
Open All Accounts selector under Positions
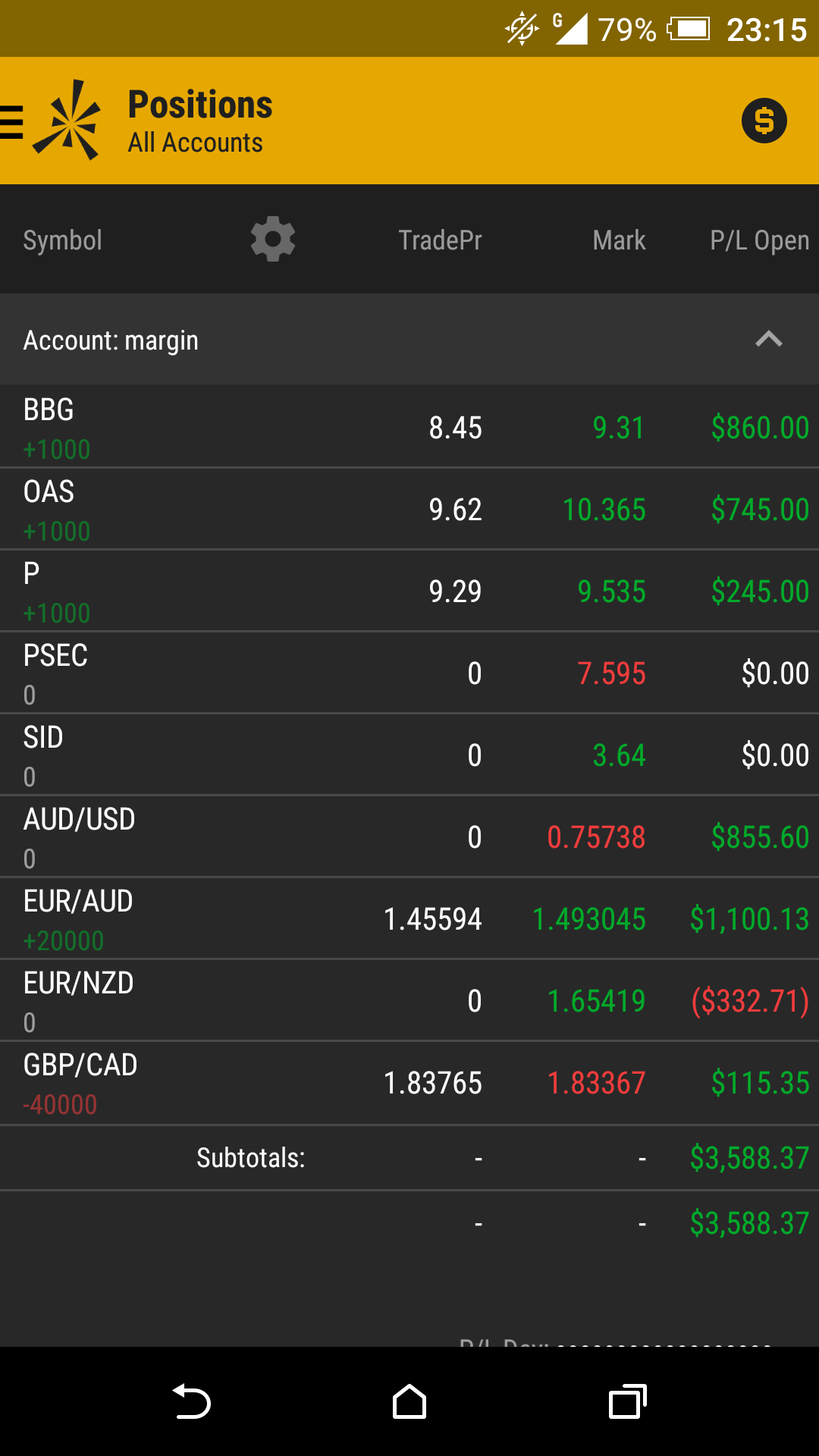click(x=195, y=143)
